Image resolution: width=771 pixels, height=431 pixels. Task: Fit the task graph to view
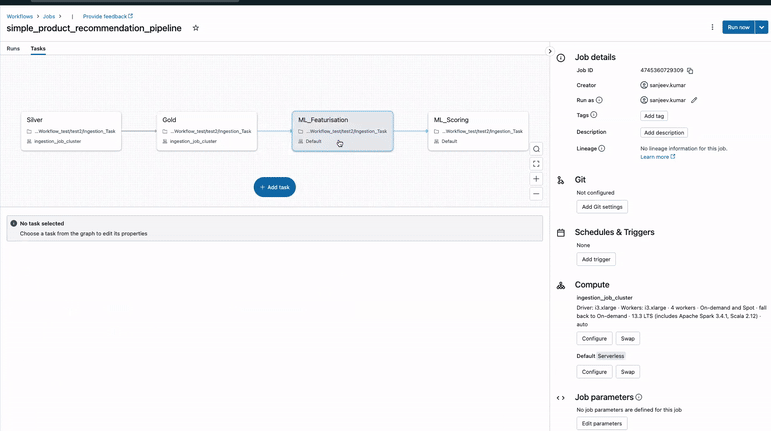(x=536, y=164)
